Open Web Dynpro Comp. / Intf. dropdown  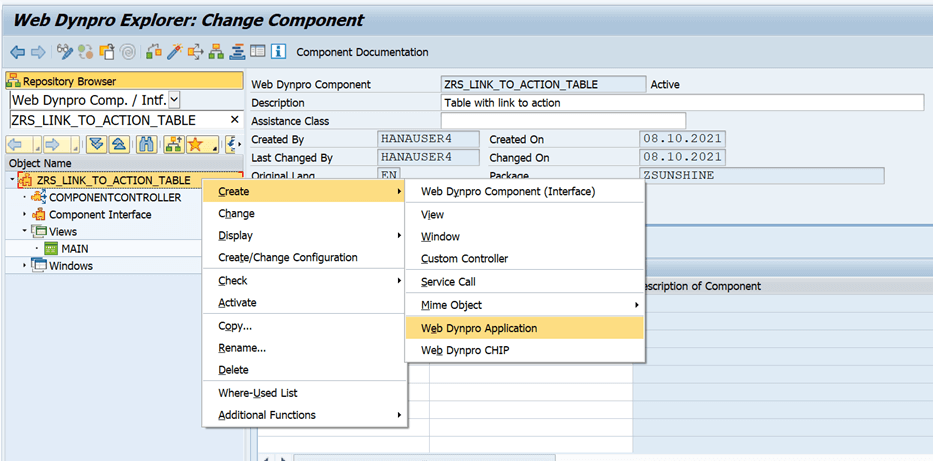coord(174,100)
